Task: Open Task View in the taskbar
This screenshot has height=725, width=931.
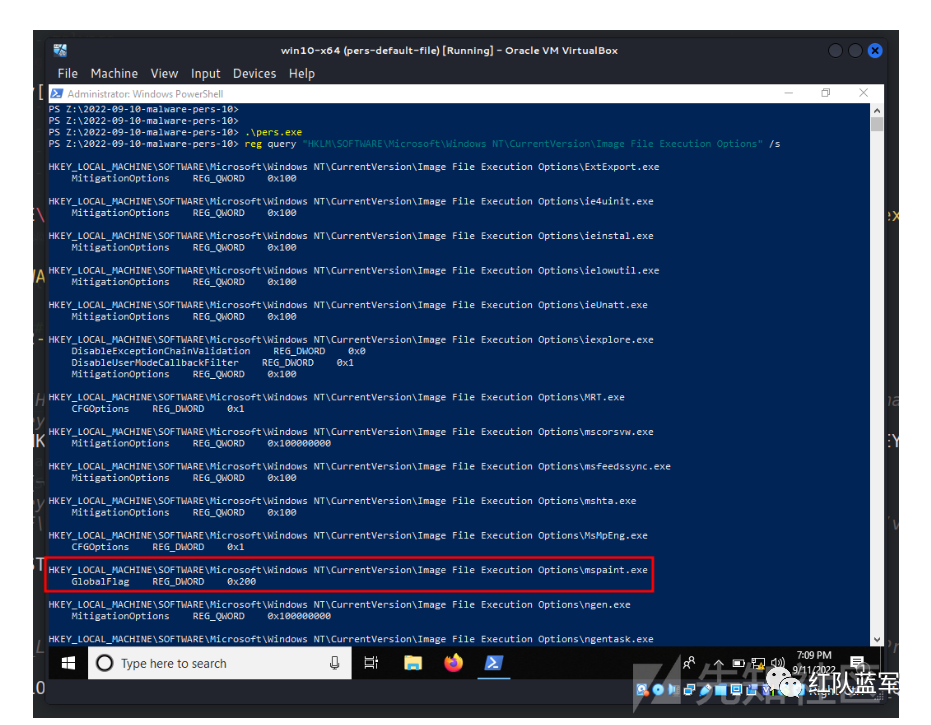Action: coord(371,663)
